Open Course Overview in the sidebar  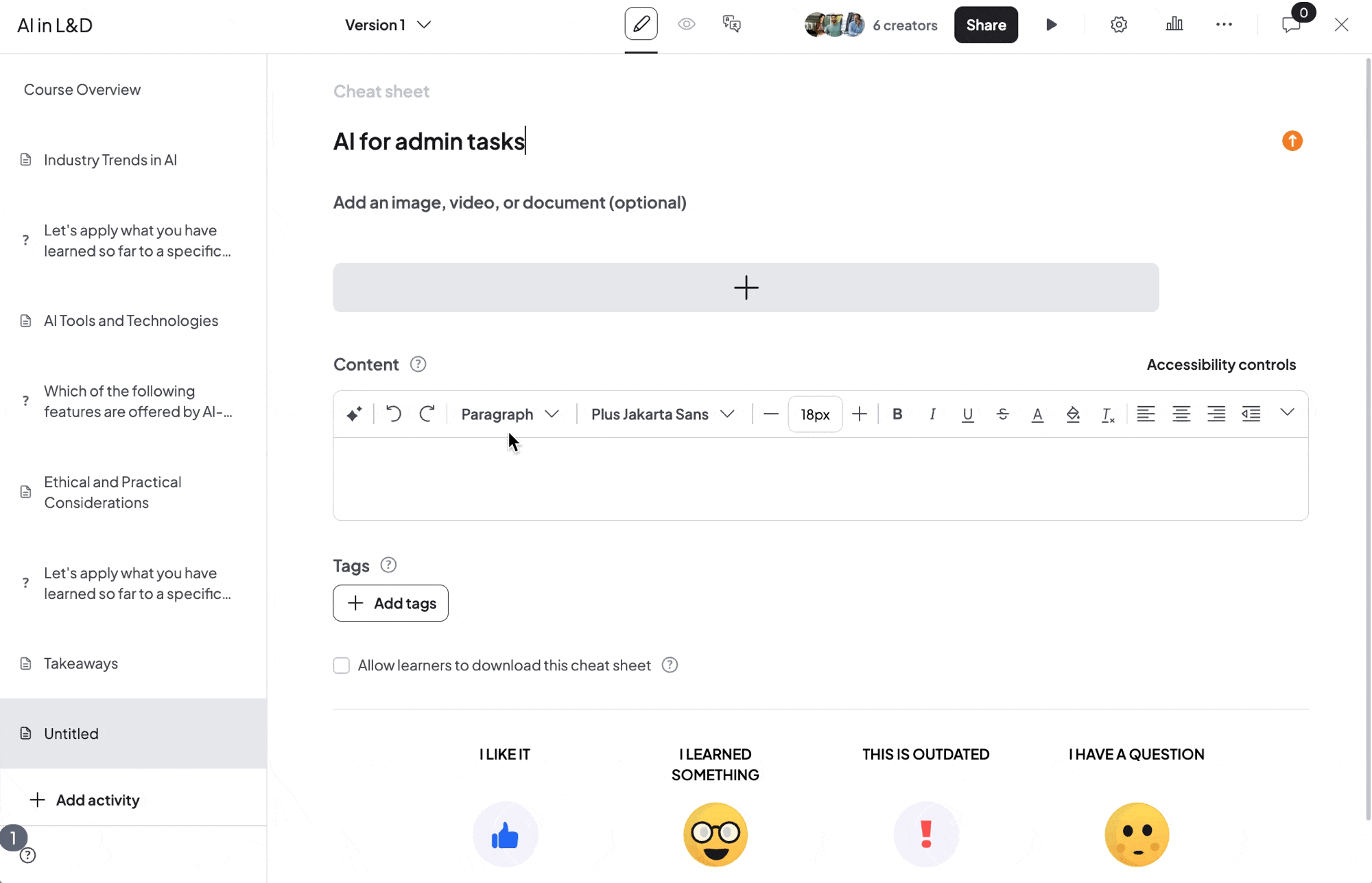coord(82,89)
